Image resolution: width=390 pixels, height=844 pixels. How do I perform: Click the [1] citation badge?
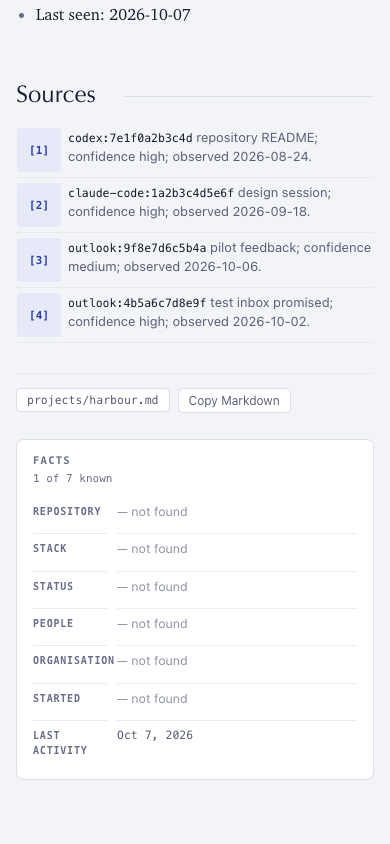point(39,150)
